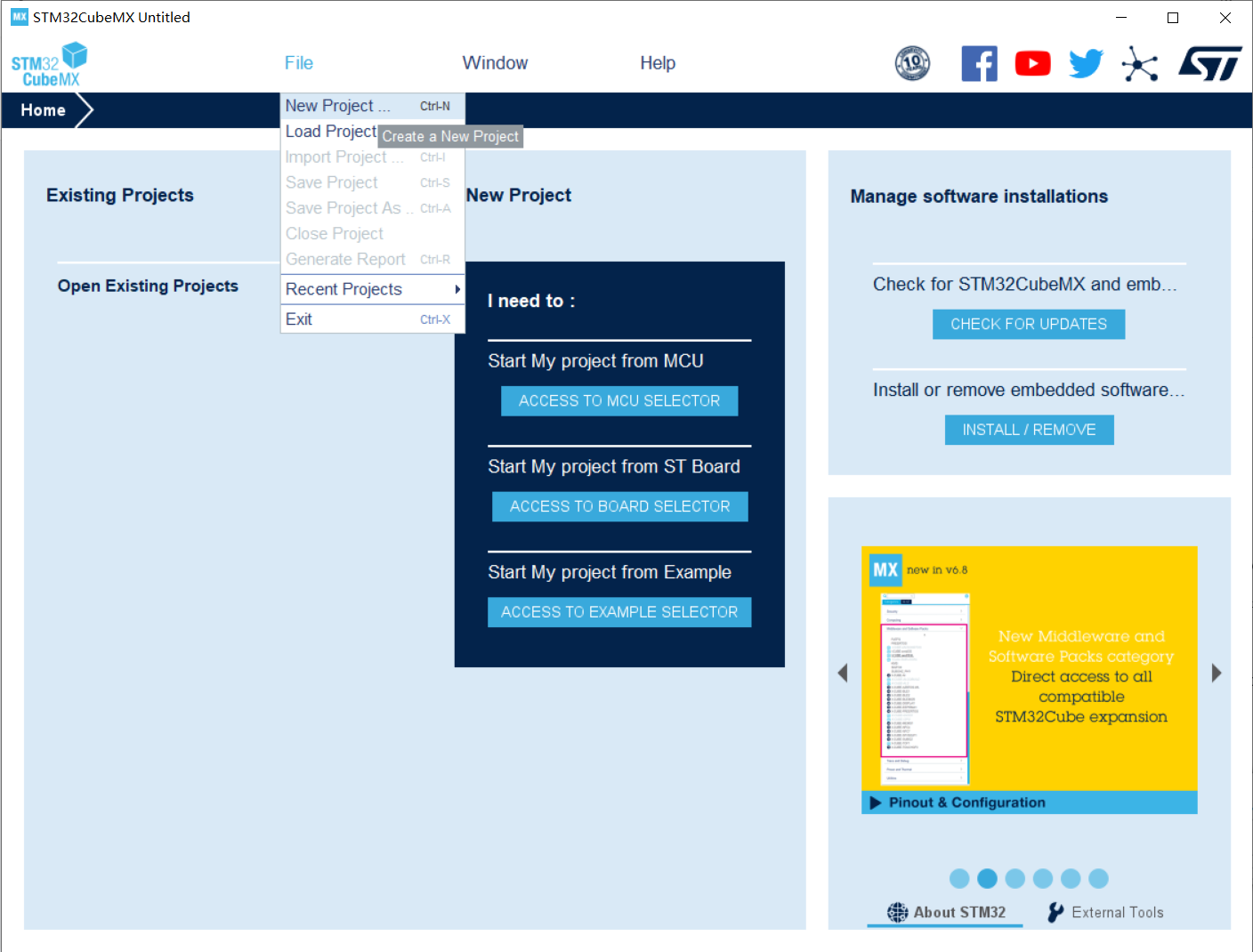Click the Home breadcrumb
The width and height of the screenshot is (1253, 952).
[x=44, y=110]
